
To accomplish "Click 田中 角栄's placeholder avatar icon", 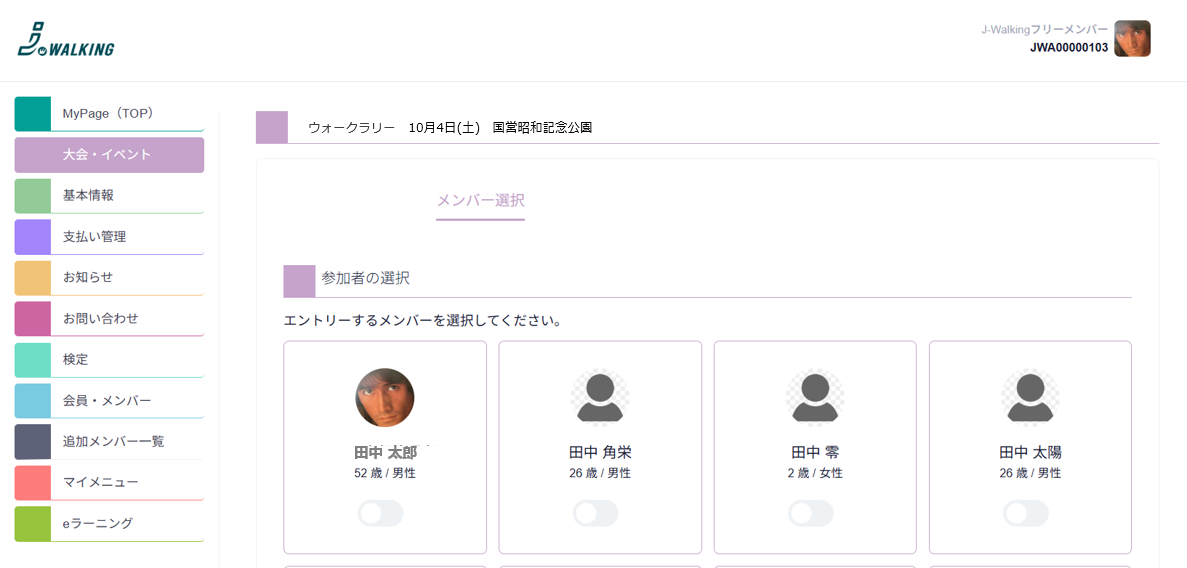I will pos(600,398).
